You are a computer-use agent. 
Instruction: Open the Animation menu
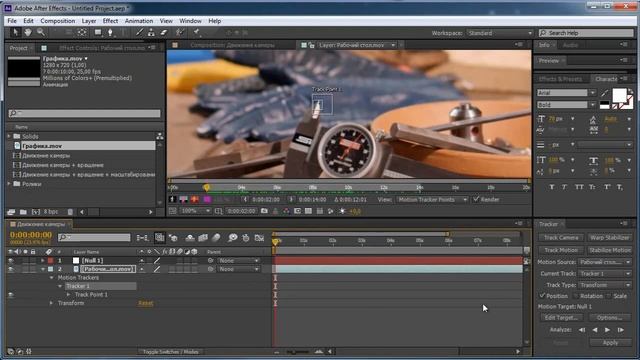pos(139,21)
